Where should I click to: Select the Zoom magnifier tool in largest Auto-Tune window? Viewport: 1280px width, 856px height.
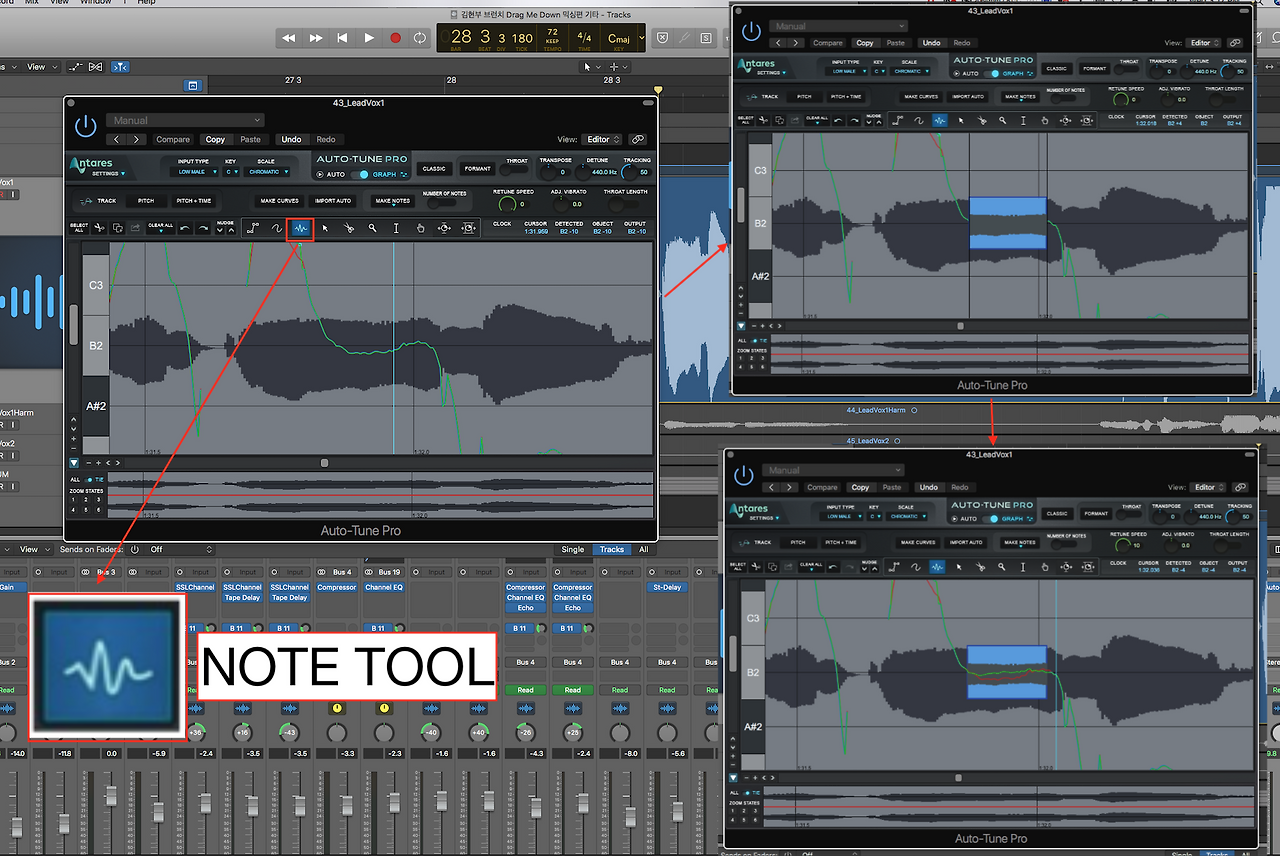pos(373,229)
